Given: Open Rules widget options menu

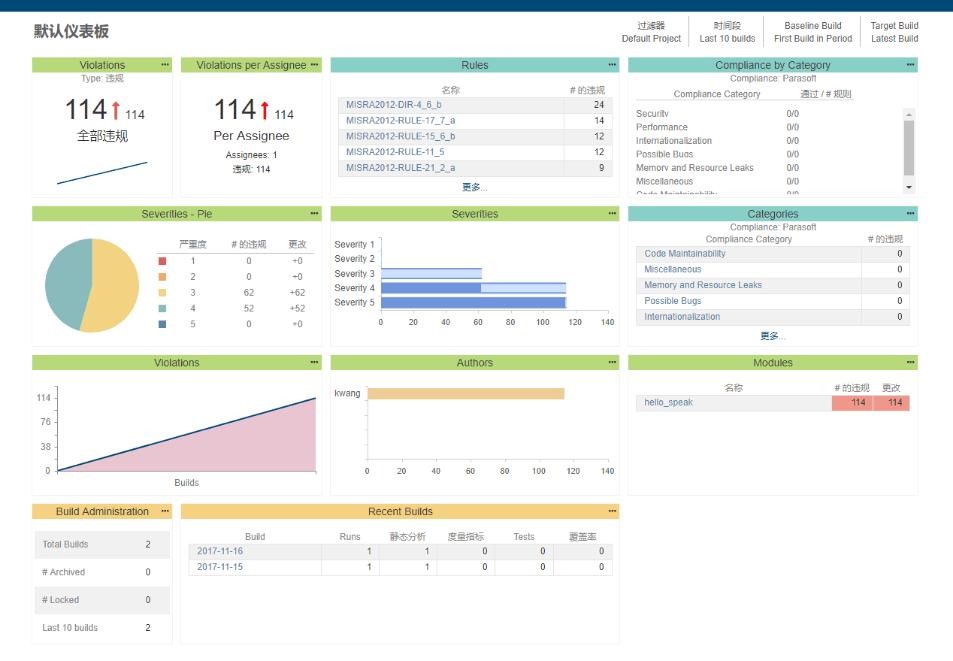Looking at the screenshot, I should [x=612, y=64].
